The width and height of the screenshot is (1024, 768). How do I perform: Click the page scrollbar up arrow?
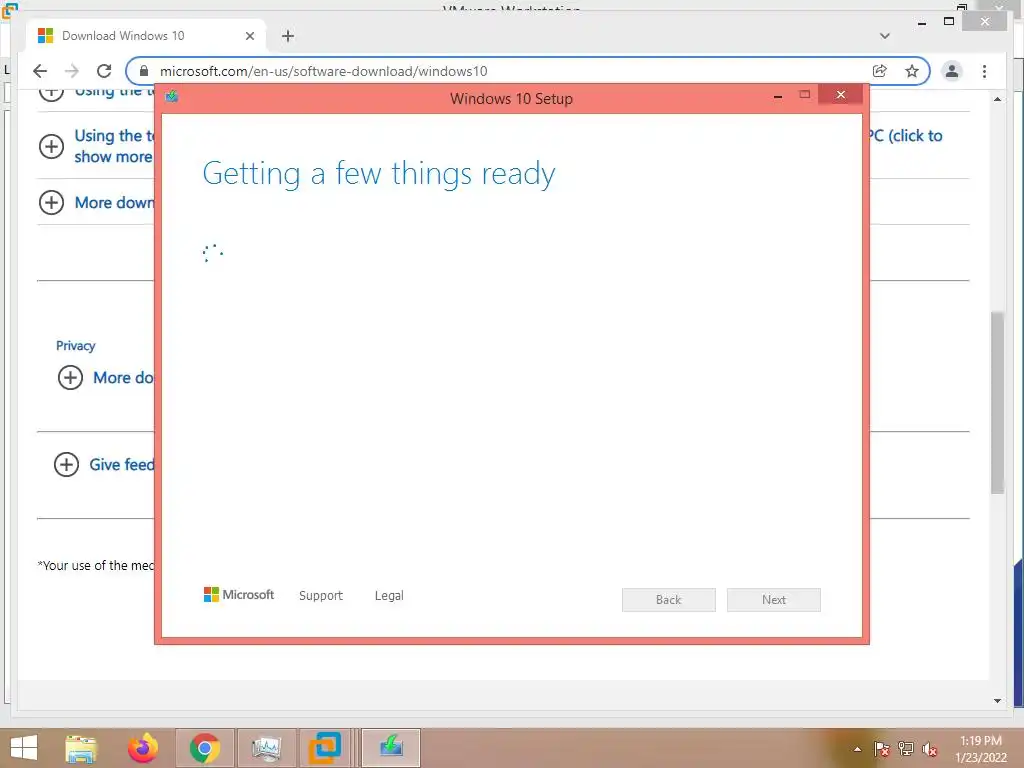[x=997, y=99]
